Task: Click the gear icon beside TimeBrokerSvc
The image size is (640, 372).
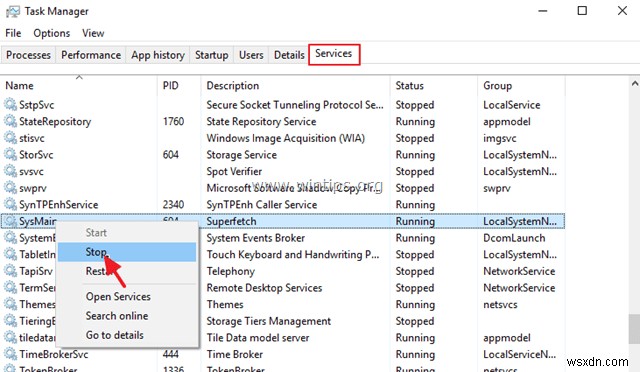Action: tap(10, 354)
